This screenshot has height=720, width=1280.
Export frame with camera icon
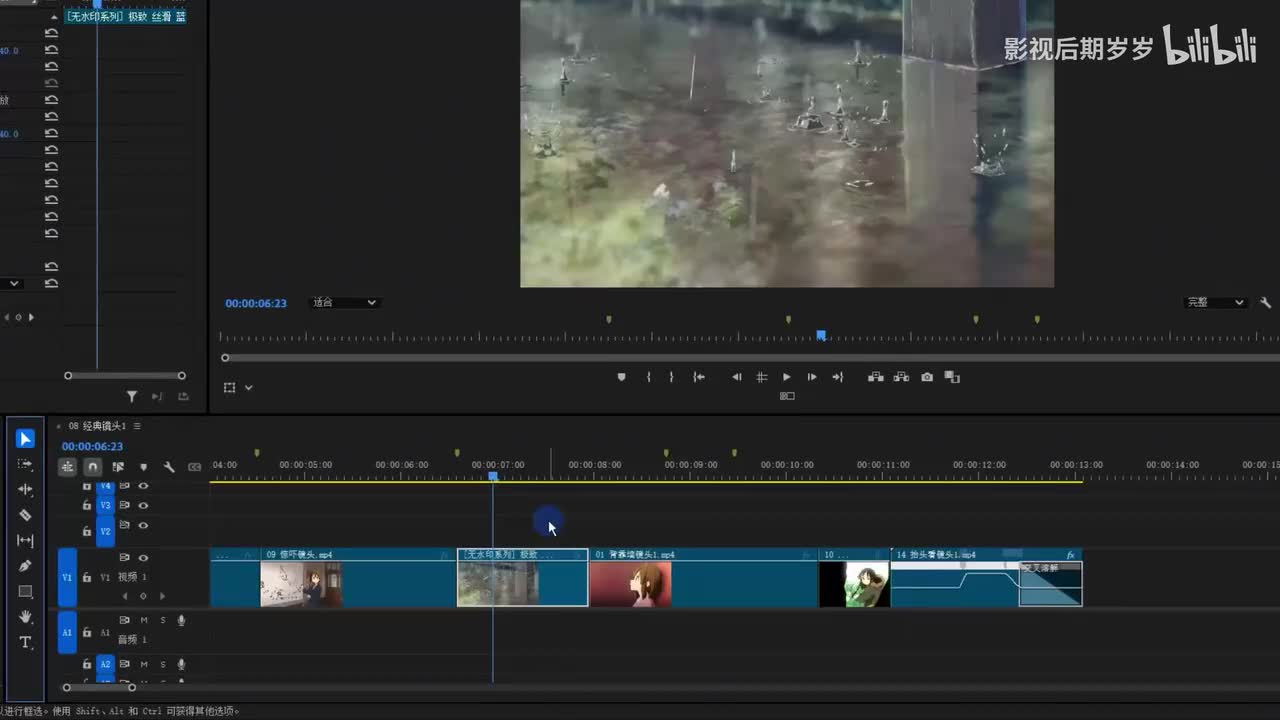(927, 377)
